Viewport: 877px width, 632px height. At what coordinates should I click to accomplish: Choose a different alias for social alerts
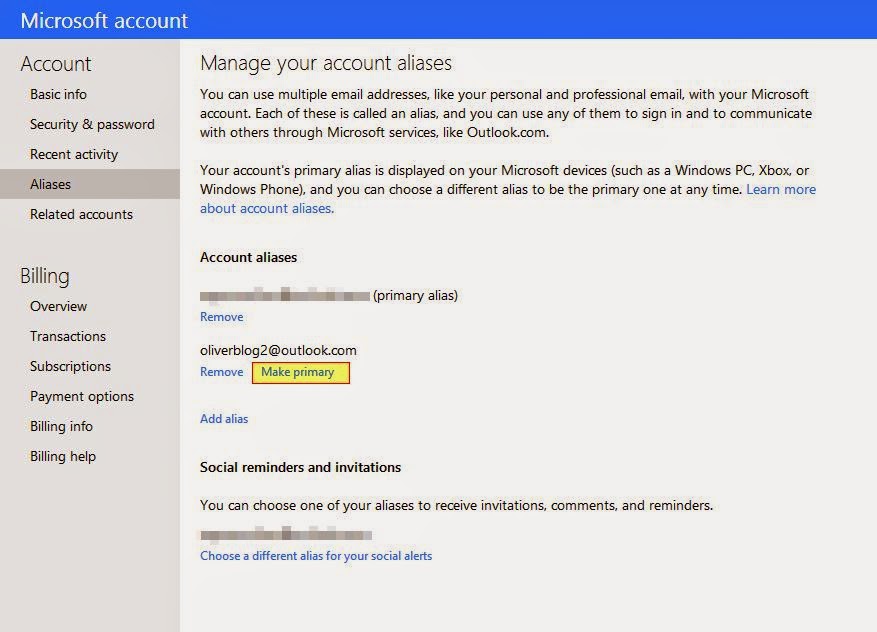pos(316,556)
